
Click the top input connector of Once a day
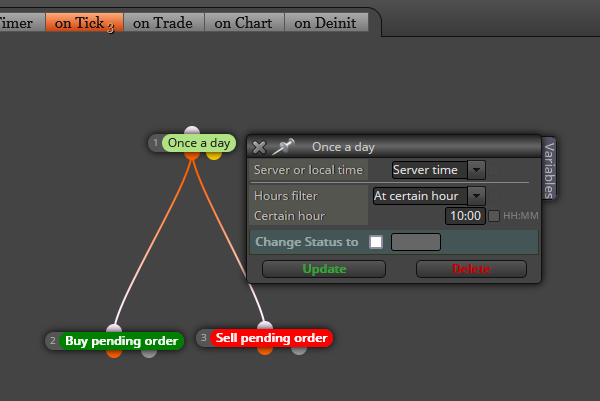(192, 130)
